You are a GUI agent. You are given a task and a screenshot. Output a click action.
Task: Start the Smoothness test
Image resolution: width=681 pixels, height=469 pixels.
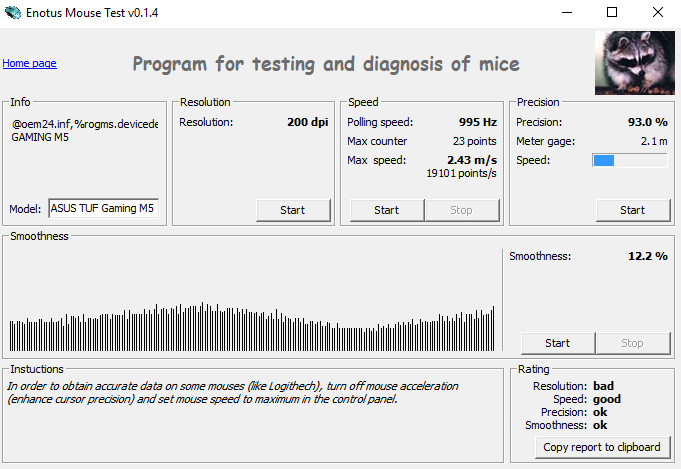click(x=557, y=343)
